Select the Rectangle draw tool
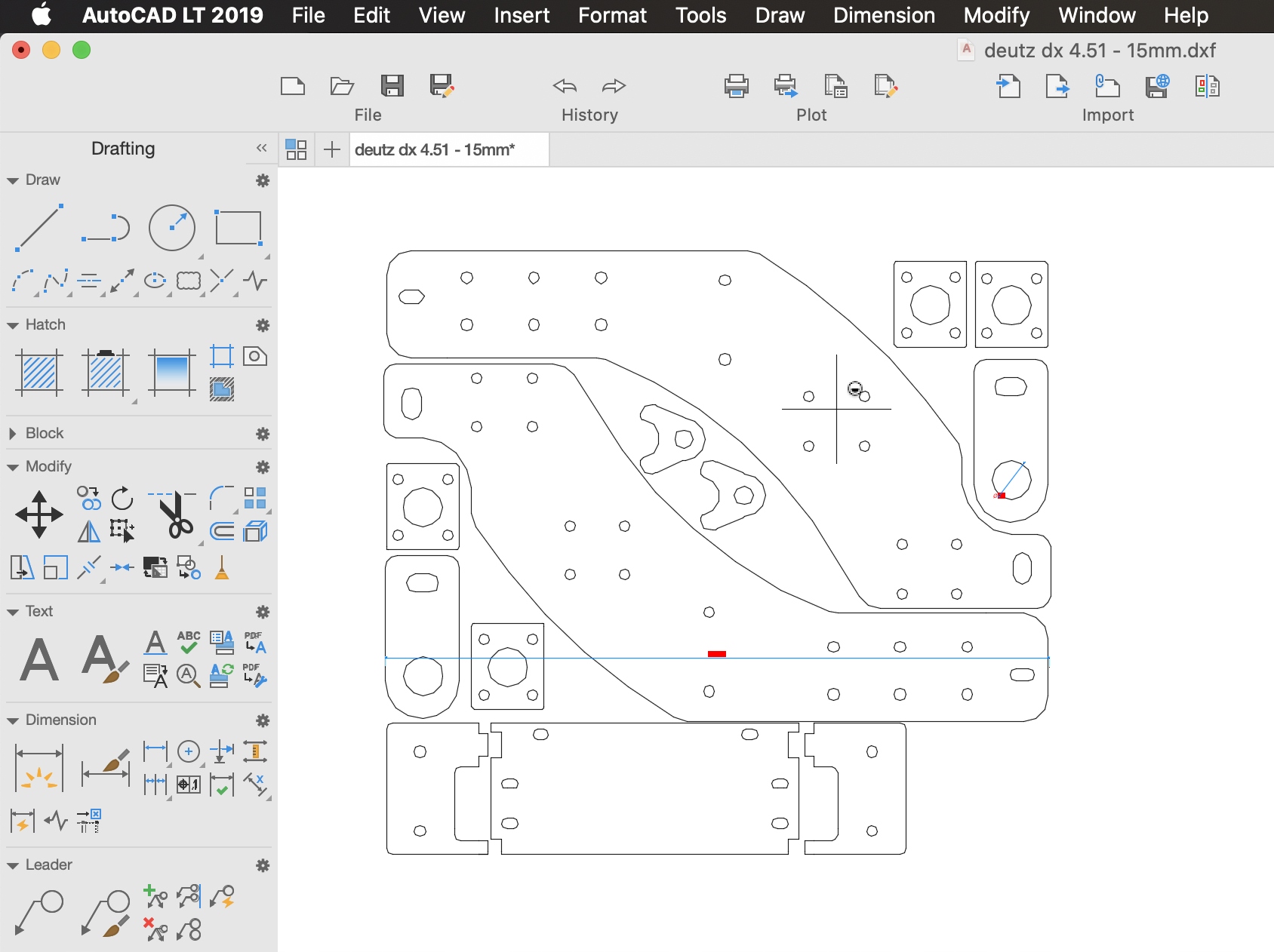Viewport: 1274px width, 952px height. (238, 227)
